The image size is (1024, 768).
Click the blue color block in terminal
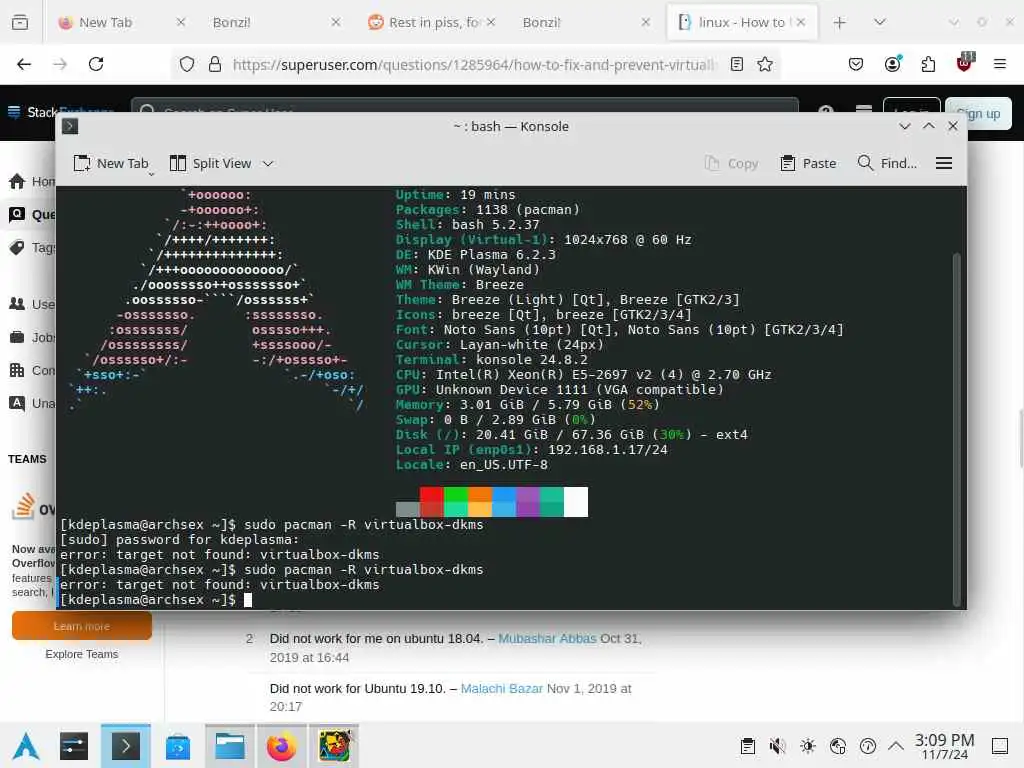[504, 502]
